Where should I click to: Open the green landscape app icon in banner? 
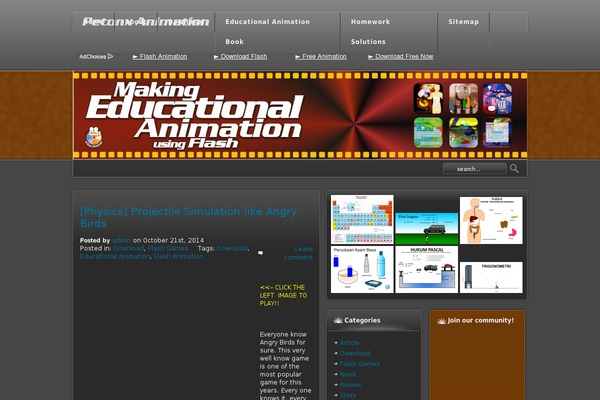click(x=463, y=133)
